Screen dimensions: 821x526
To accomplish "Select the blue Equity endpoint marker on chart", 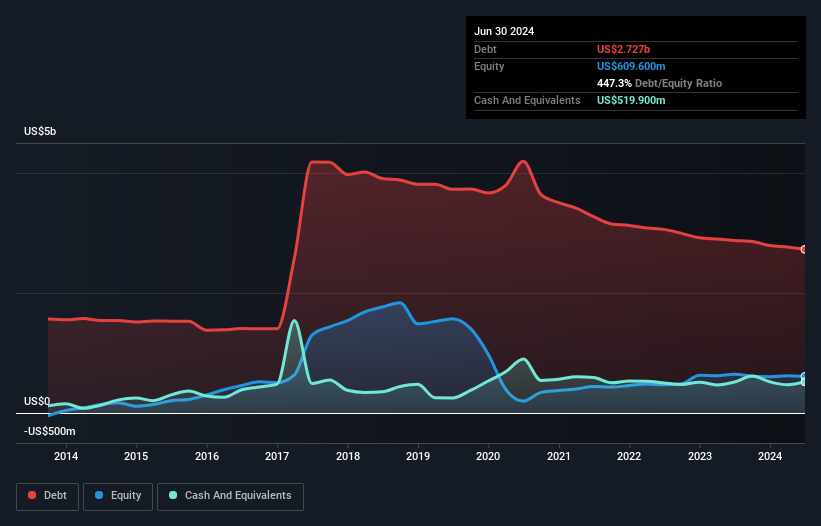I will [x=804, y=376].
